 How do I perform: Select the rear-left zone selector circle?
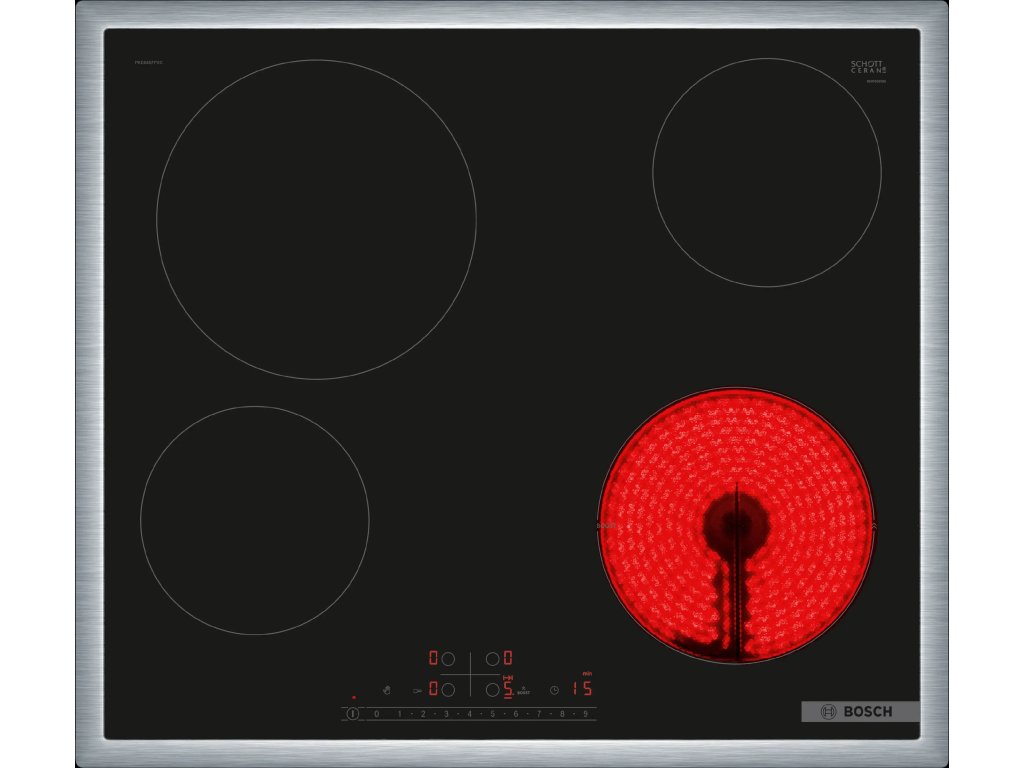point(448,659)
